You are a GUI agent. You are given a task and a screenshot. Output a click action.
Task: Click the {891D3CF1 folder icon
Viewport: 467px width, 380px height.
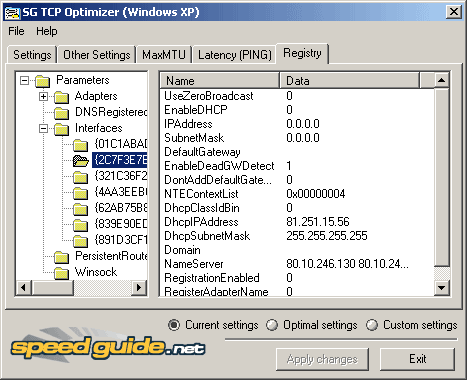click(81, 241)
